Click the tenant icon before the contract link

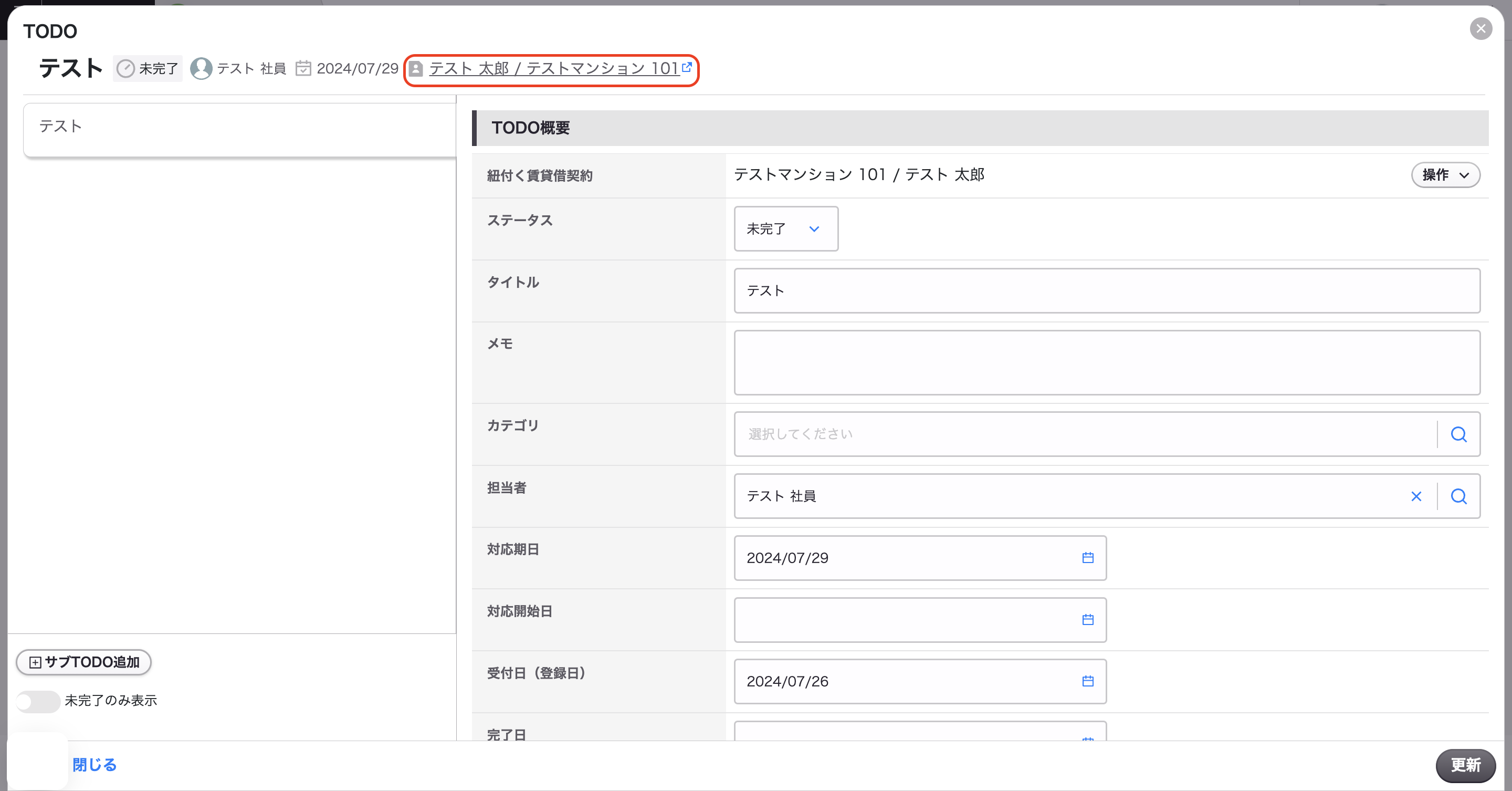coord(416,69)
